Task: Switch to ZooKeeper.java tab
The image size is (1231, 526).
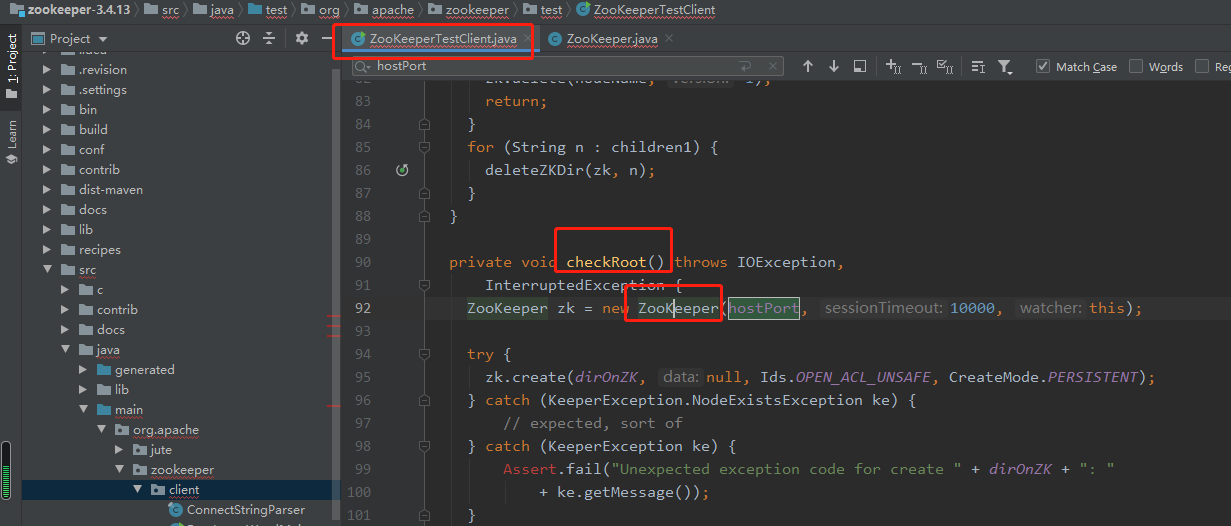Action: tap(611, 38)
